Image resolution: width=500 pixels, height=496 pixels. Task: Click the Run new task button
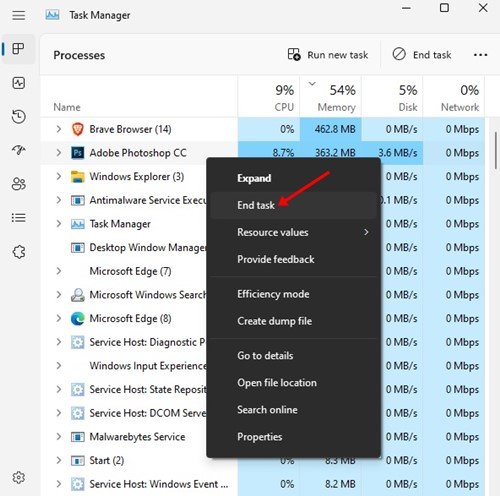pyautogui.click(x=328, y=55)
